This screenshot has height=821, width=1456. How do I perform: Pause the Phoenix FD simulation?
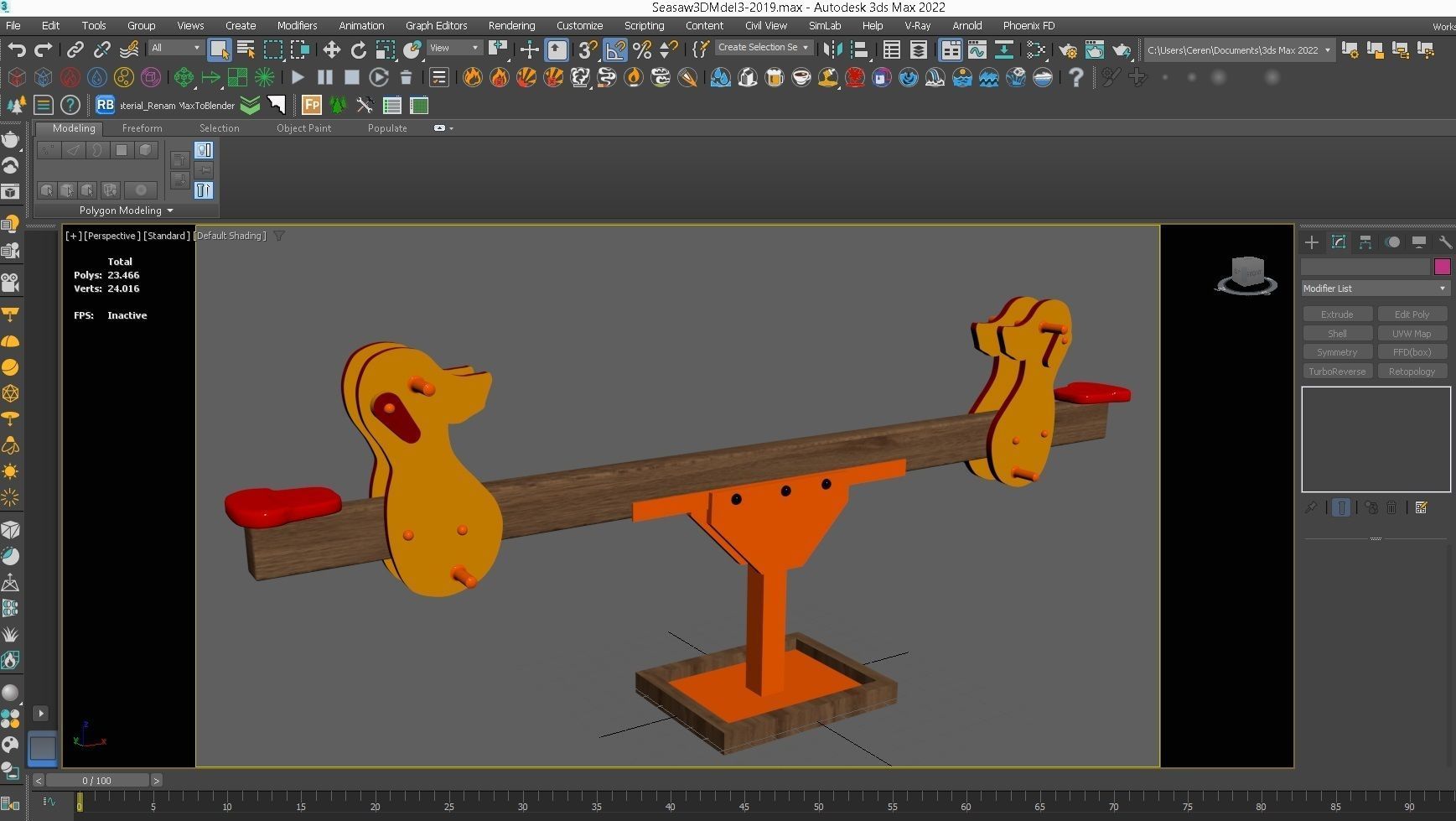click(325, 77)
